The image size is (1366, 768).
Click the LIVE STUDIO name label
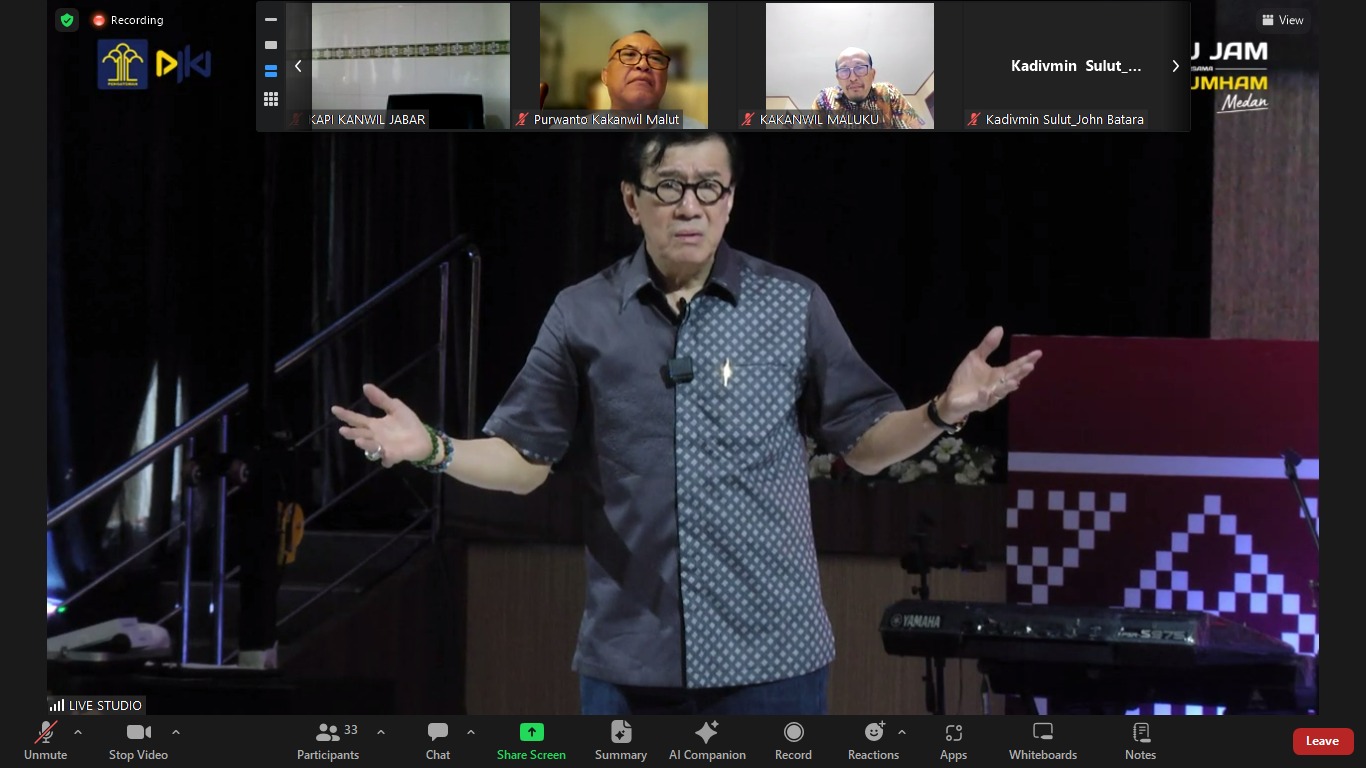96,705
